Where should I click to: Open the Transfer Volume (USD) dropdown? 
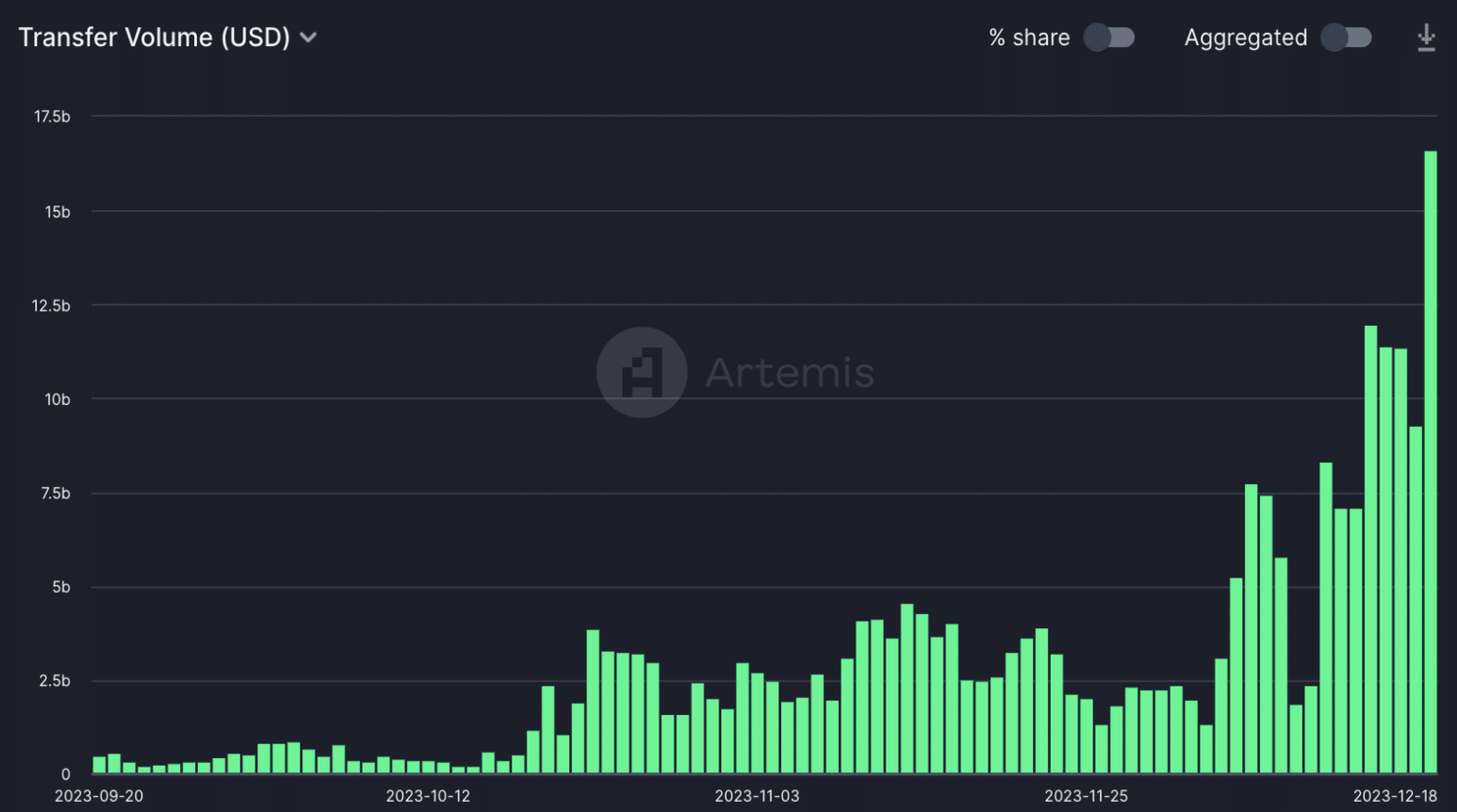(x=168, y=38)
